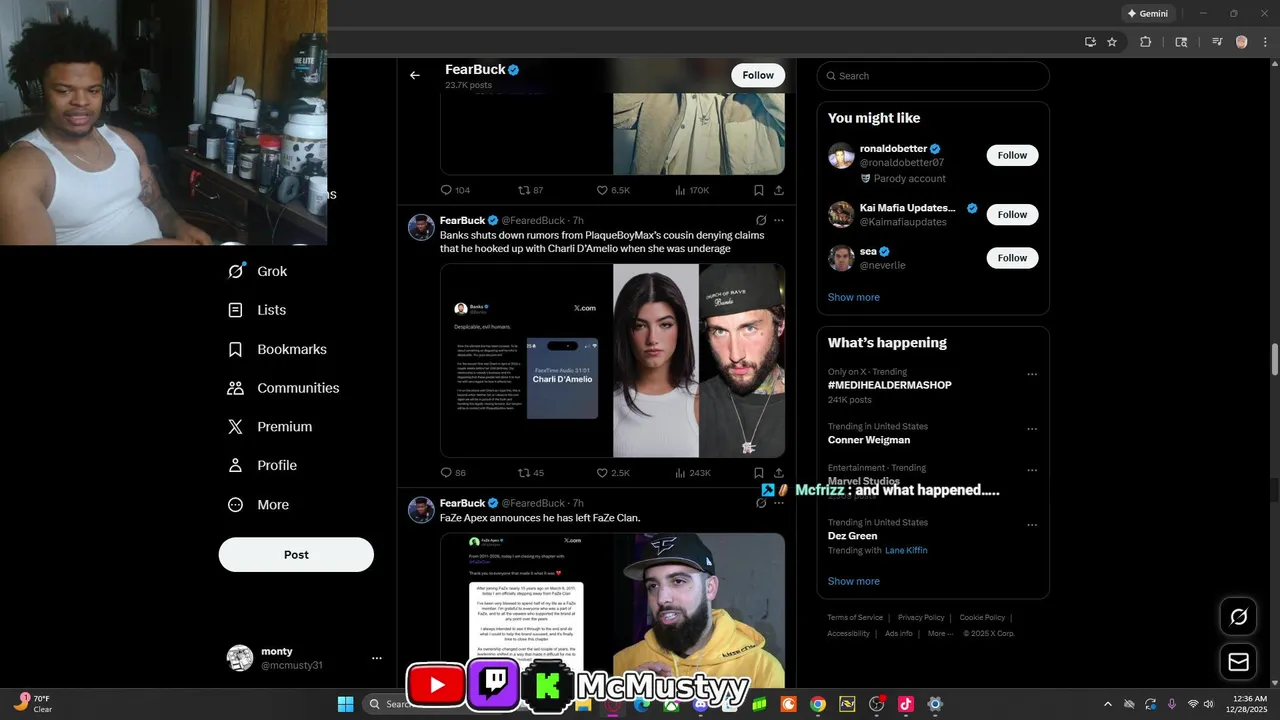
Task: Show more under You might like
Action: [x=854, y=297]
